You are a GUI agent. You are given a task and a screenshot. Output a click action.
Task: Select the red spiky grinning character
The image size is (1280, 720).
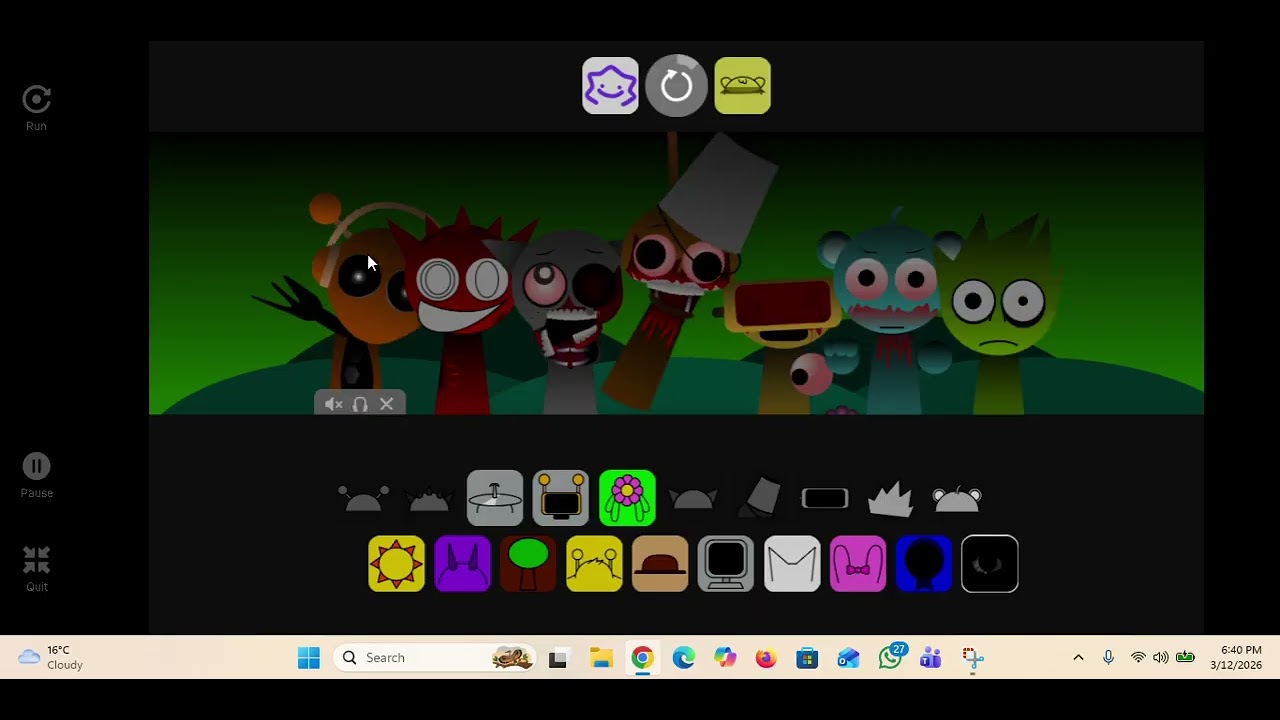coord(462,310)
